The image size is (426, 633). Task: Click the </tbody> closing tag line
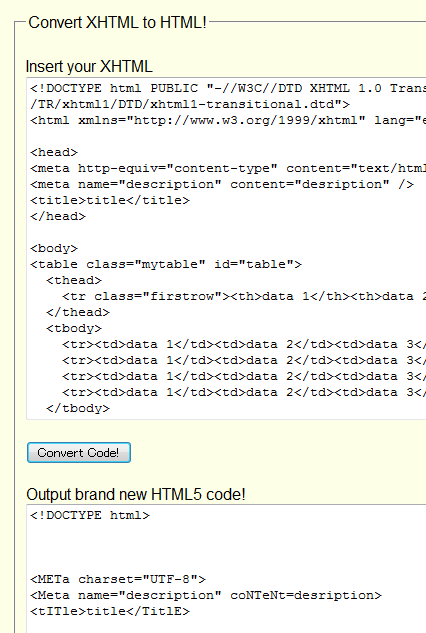point(78,408)
